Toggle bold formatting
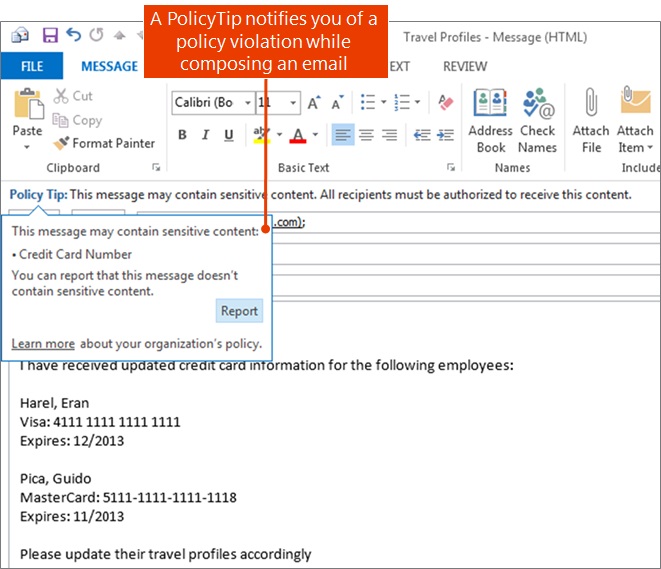Screen dimensions: 661x569 tap(182, 135)
